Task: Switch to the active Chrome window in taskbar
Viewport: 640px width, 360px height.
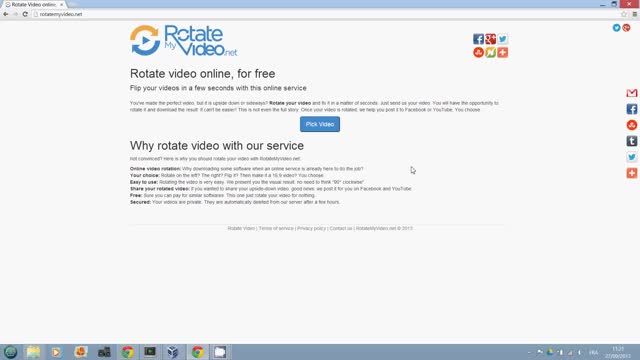Action: tap(198, 352)
